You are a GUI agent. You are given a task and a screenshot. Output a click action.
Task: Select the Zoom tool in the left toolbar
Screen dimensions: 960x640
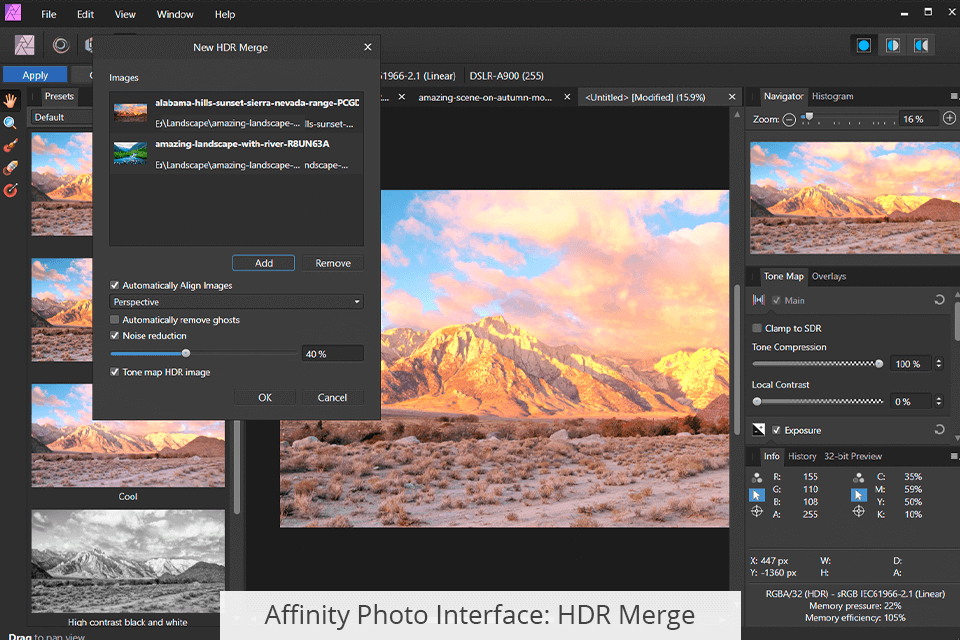coord(11,122)
